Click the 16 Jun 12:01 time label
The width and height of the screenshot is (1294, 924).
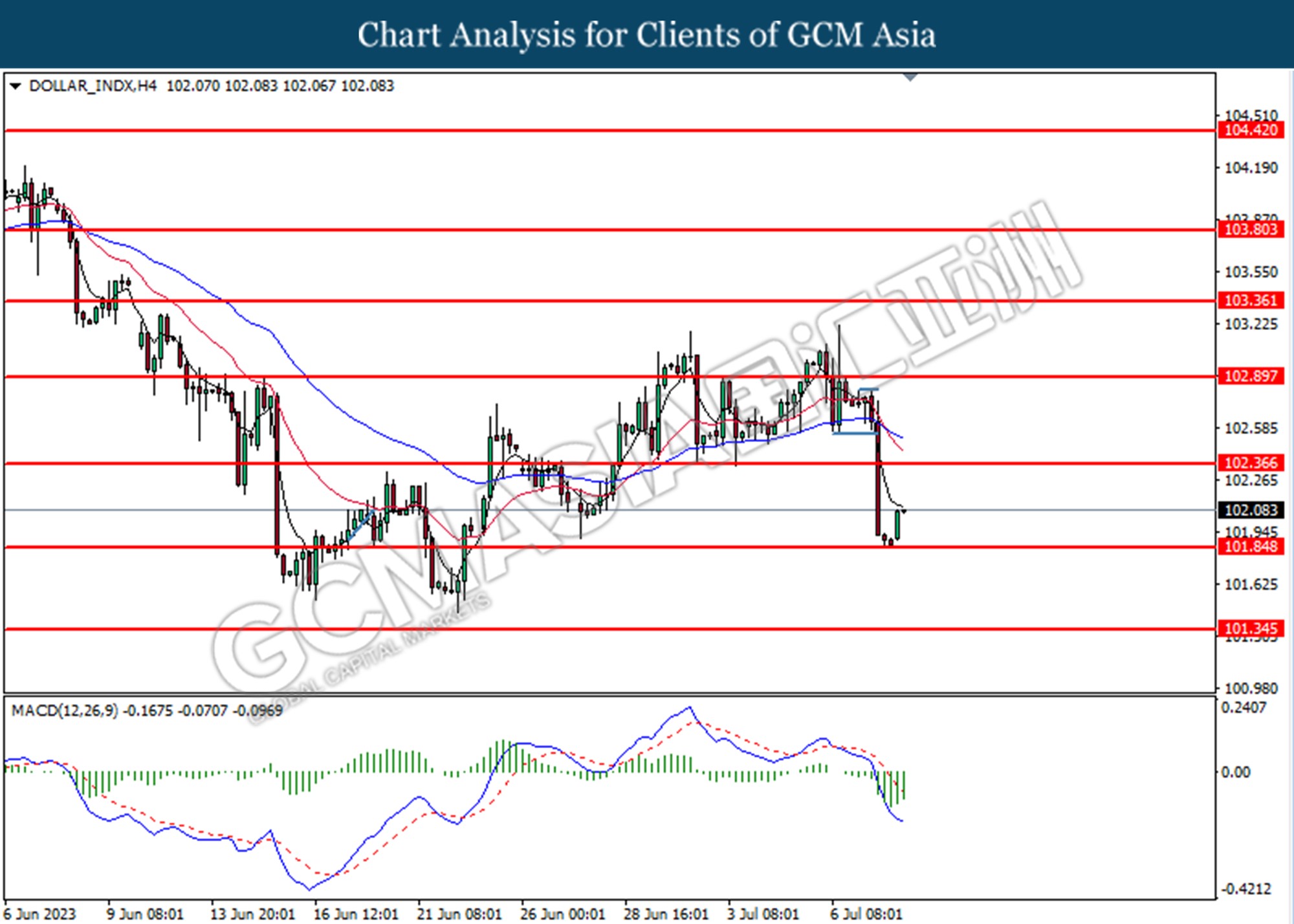(356, 914)
